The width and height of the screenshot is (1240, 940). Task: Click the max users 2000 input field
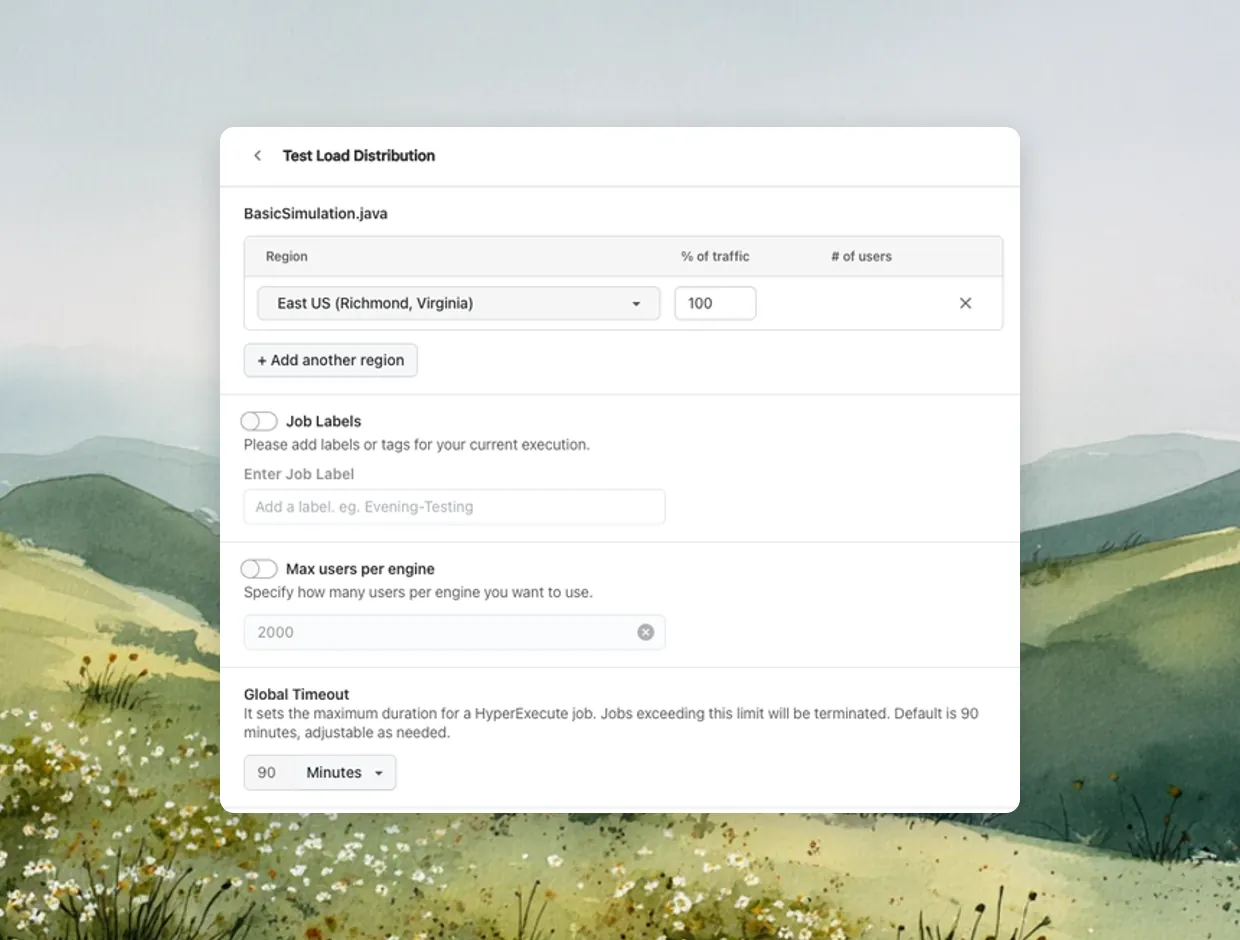click(x=454, y=632)
